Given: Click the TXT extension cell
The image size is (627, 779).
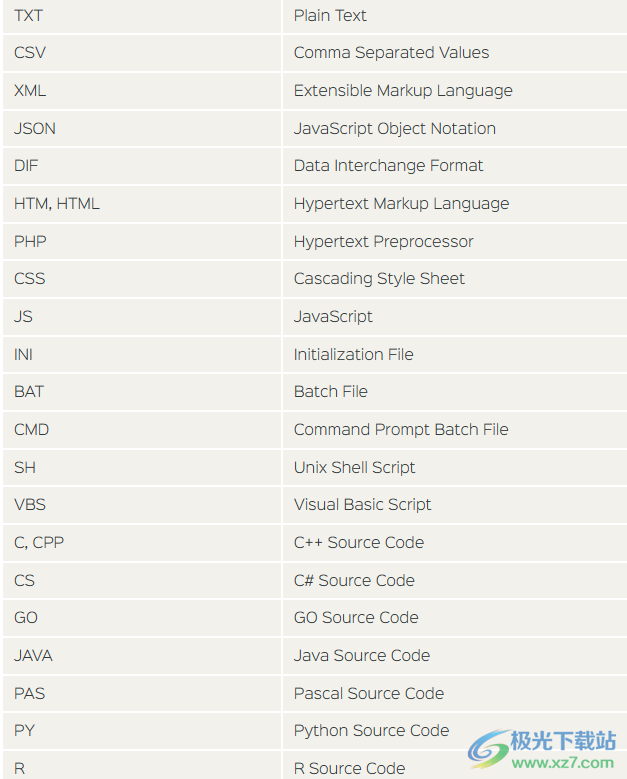Looking at the screenshot, I should pos(142,16).
